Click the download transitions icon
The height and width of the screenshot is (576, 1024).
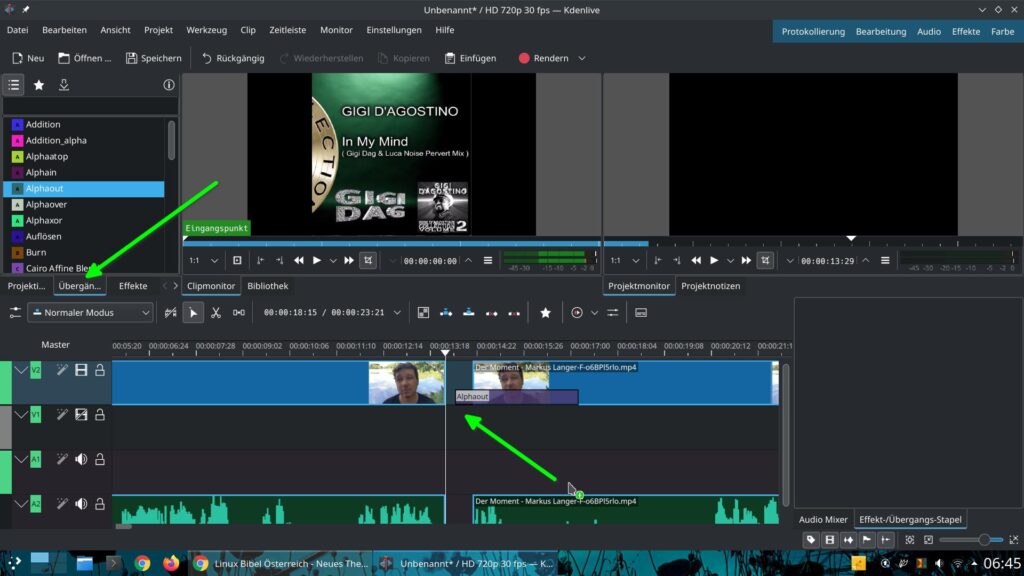[x=64, y=85]
